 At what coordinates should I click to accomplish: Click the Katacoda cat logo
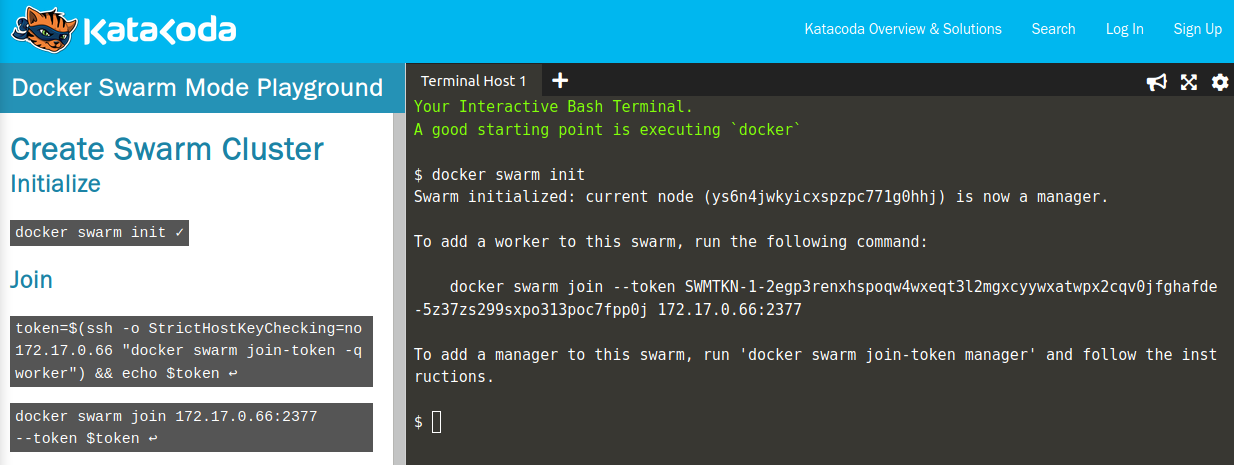[x=44, y=31]
